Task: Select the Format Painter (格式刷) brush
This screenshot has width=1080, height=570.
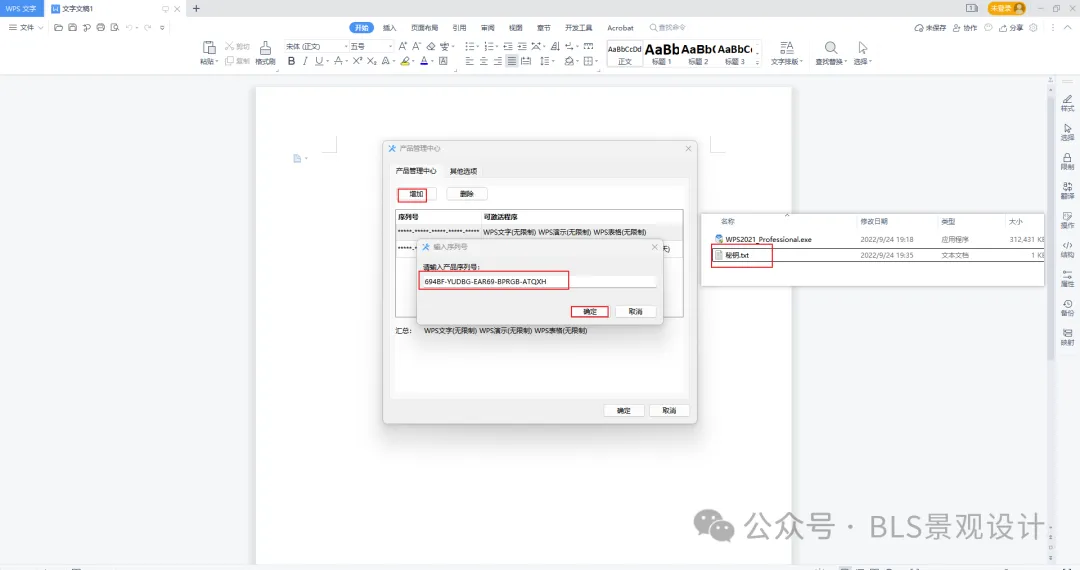Action: point(265,48)
